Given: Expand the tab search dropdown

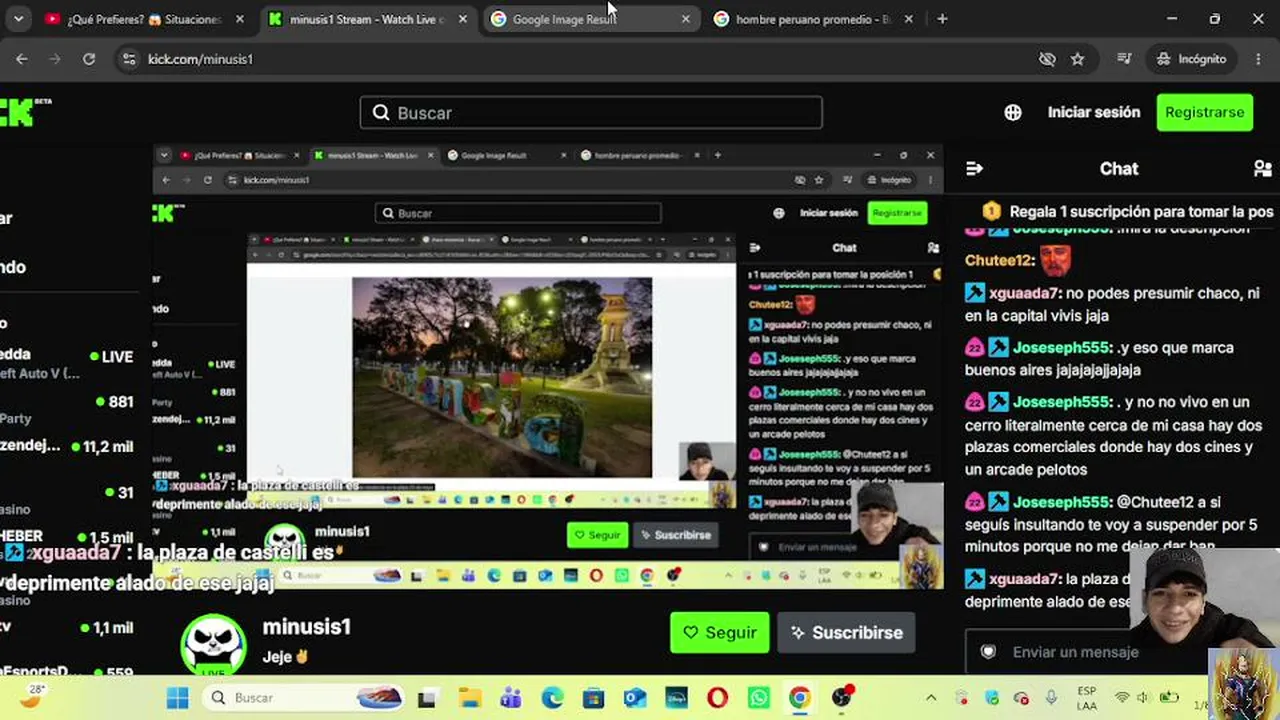Looking at the screenshot, I should (x=19, y=19).
